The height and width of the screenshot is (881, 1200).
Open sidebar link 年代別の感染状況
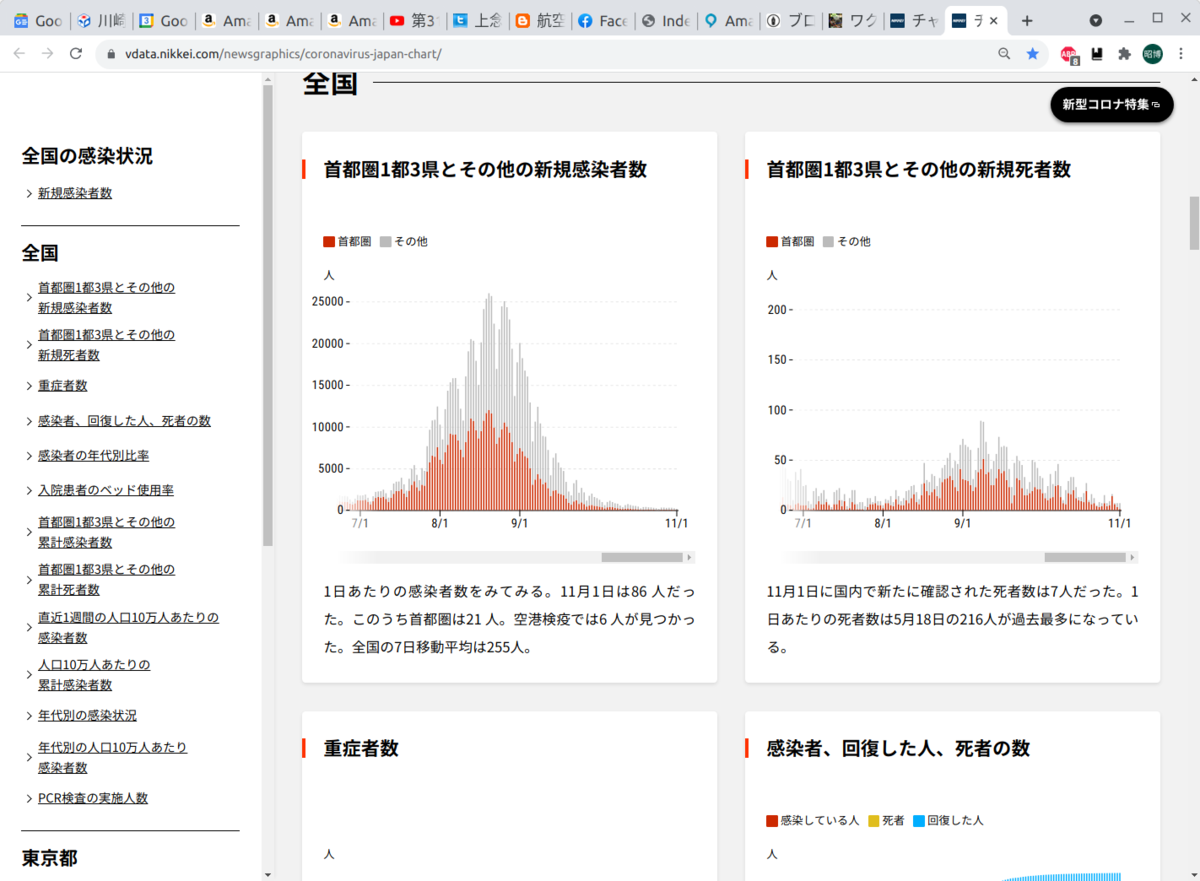87,716
